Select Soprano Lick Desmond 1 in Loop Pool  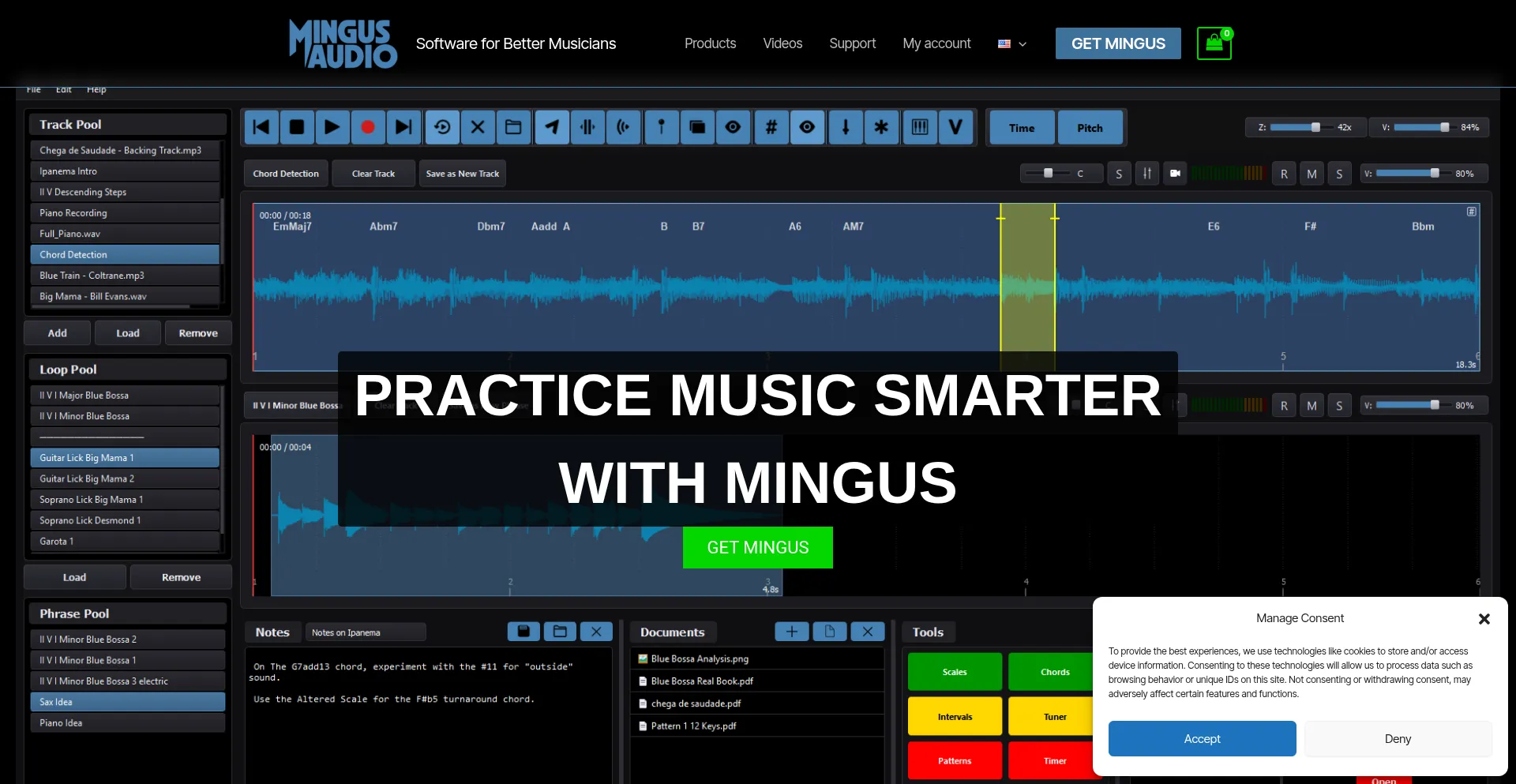pyautogui.click(x=125, y=520)
